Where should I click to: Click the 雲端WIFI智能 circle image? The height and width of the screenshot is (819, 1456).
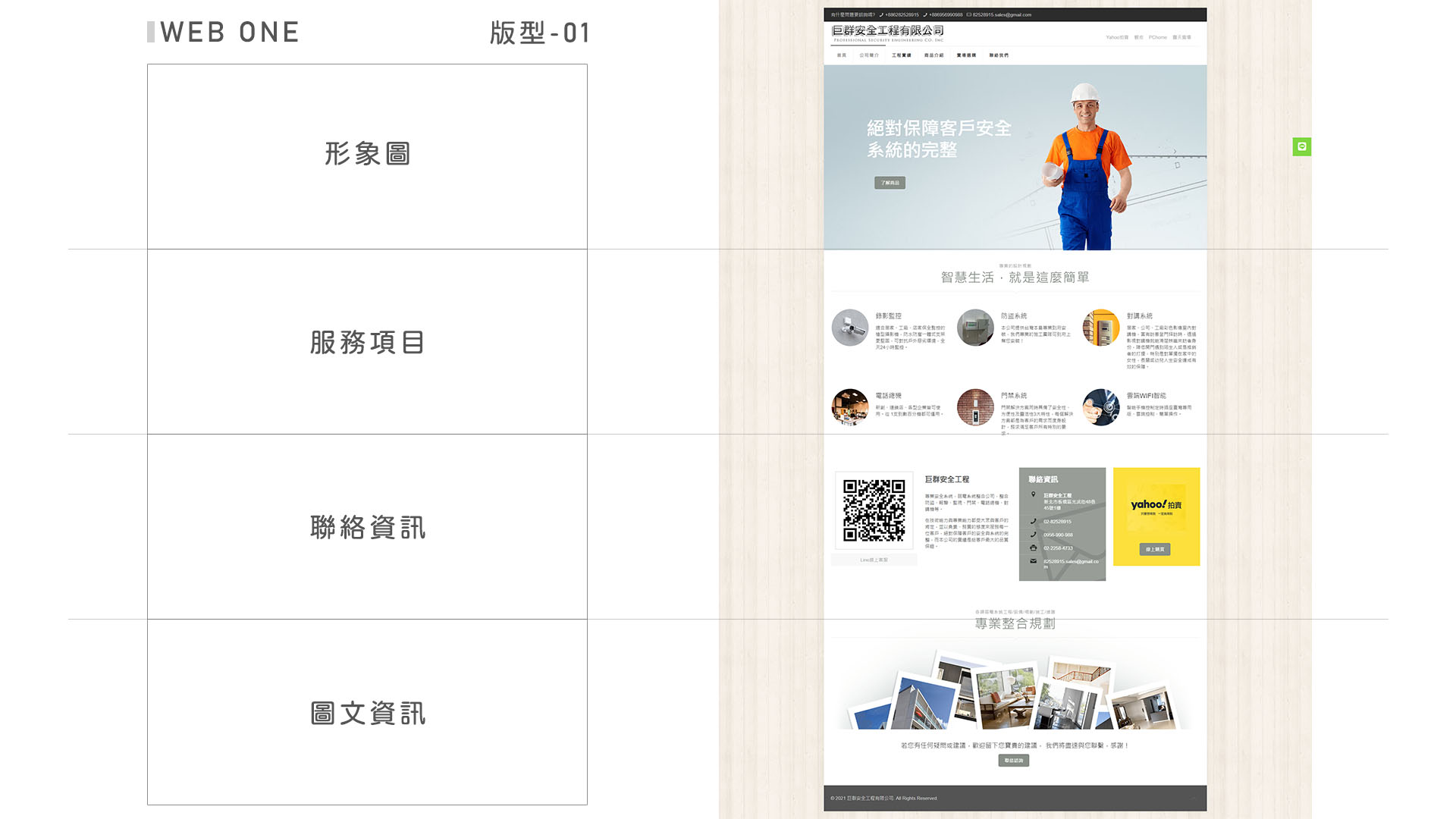tap(1100, 407)
